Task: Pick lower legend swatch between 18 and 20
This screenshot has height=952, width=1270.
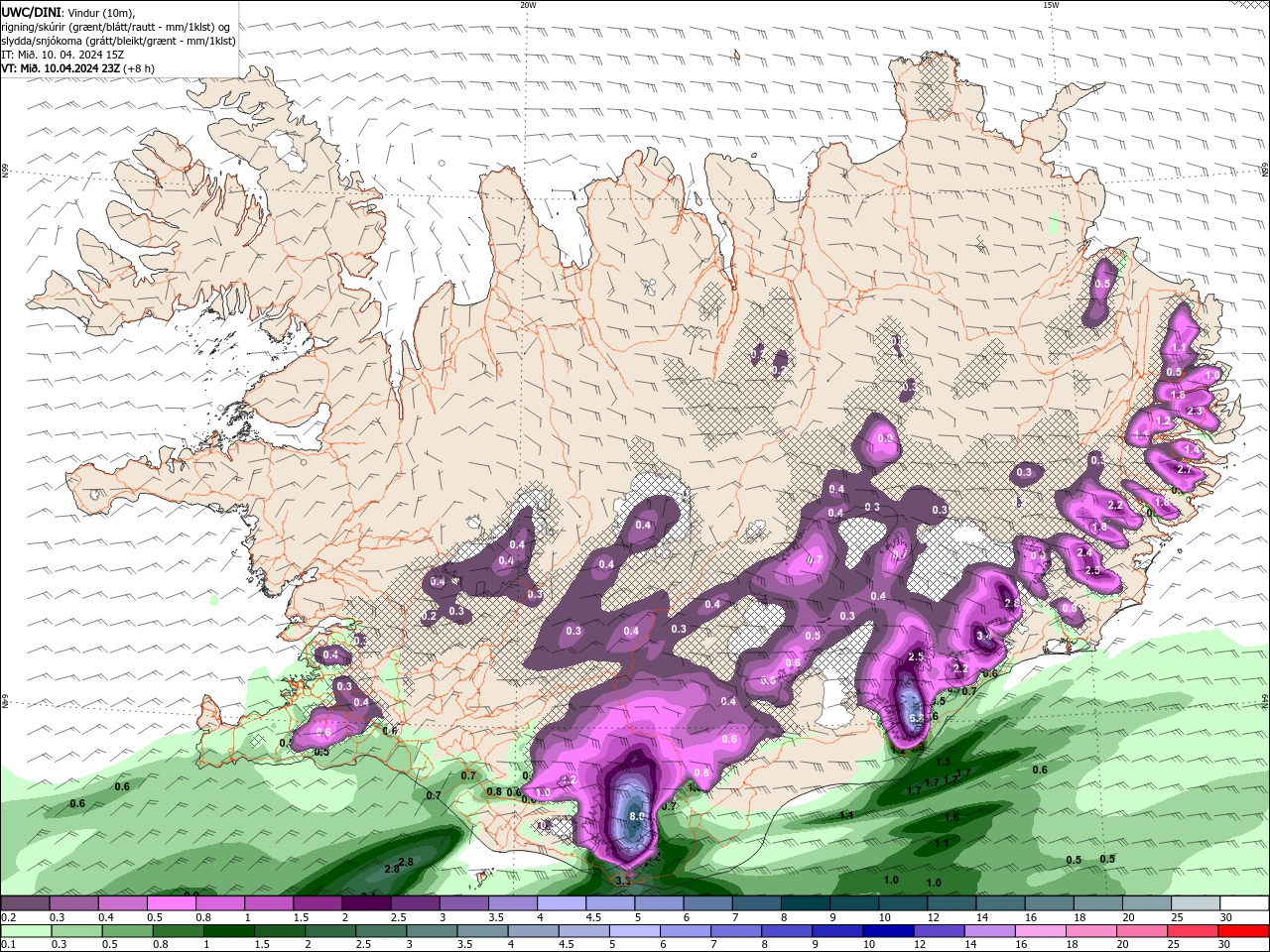Action: [x=1089, y=931]
